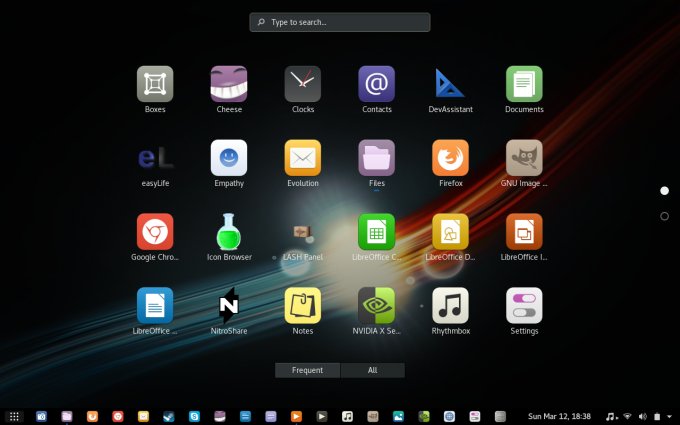Click the Firefox icon in the dock
The image size is (680, 425).
(92, 416)
